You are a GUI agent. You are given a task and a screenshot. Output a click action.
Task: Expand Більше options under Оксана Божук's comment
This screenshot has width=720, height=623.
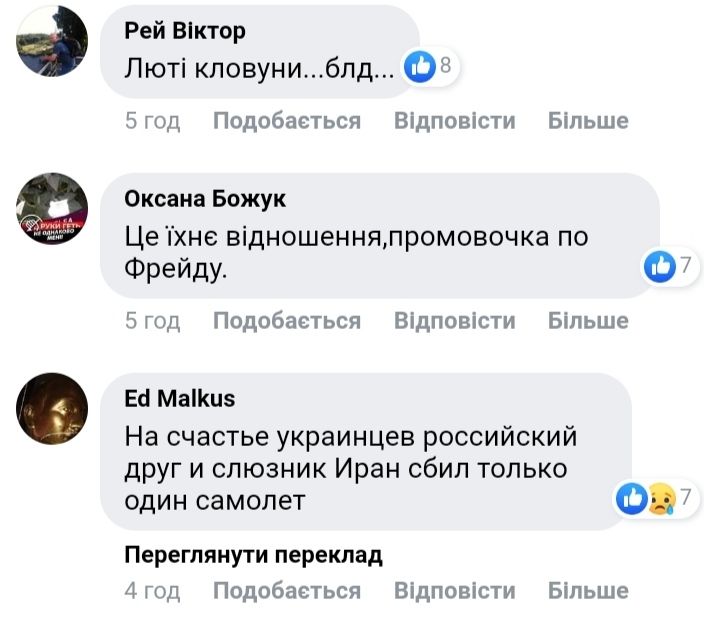pyautogui.click(x=588, y=321)
